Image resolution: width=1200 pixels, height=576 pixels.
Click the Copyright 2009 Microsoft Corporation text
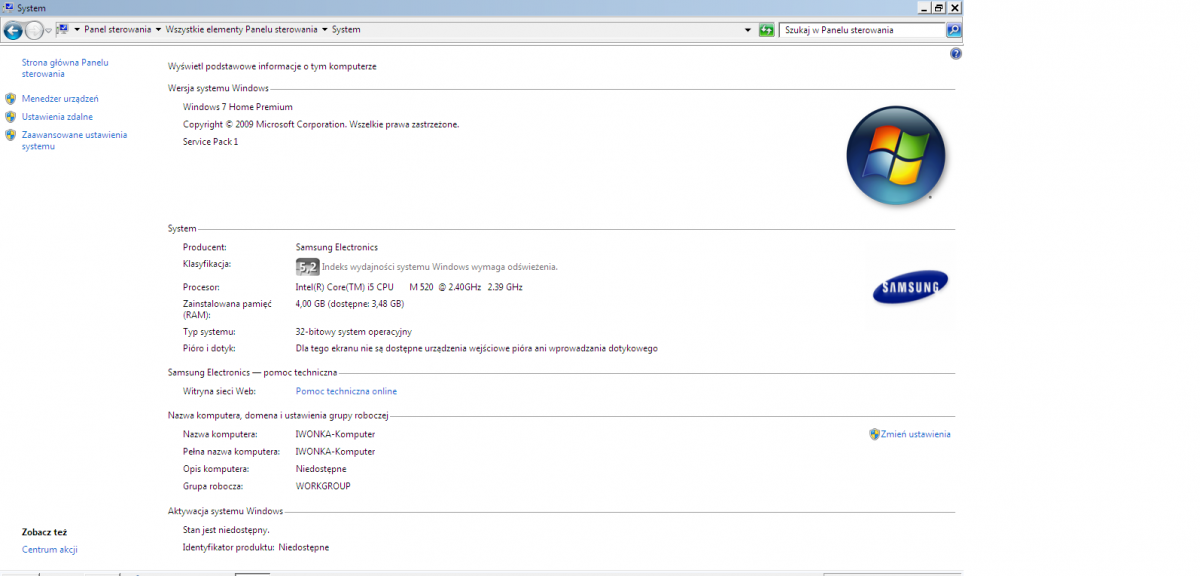(x=321, y=124)
